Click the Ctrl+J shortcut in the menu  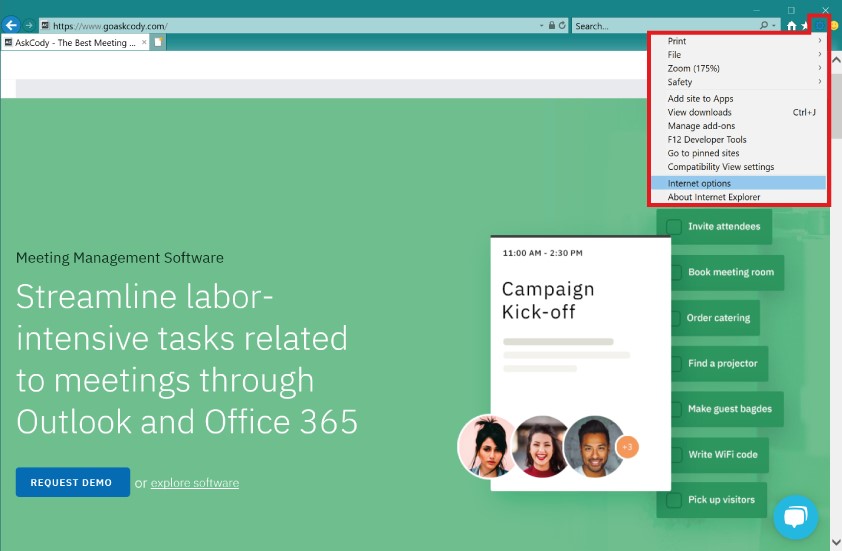804,112
